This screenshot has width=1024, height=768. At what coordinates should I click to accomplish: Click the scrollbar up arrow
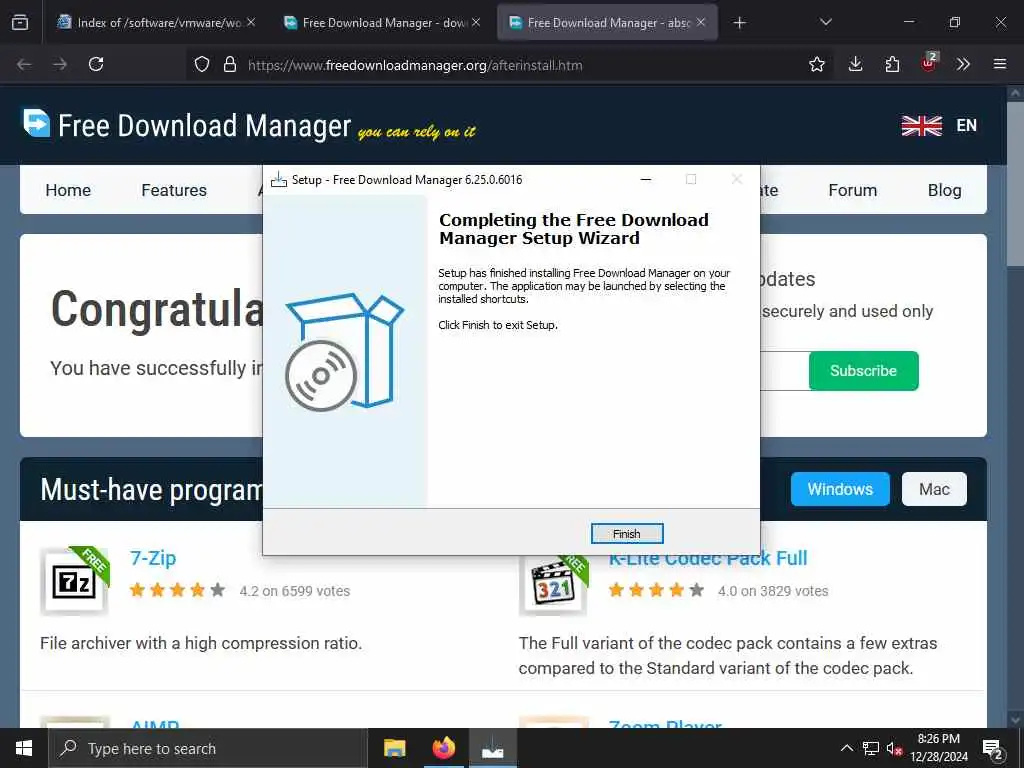[x=1015, y=93]
